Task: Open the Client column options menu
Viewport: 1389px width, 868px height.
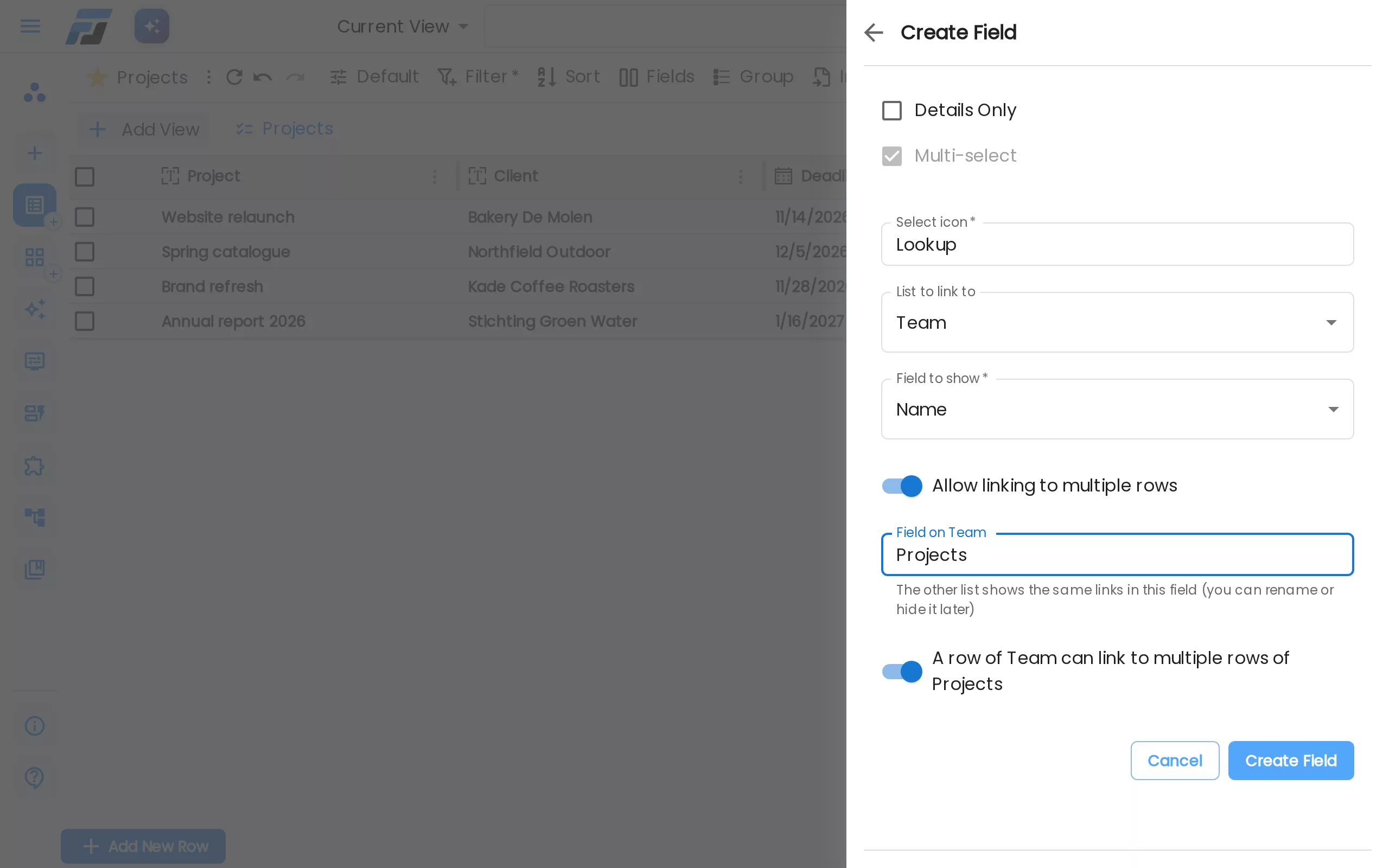Action: point(741,176)
